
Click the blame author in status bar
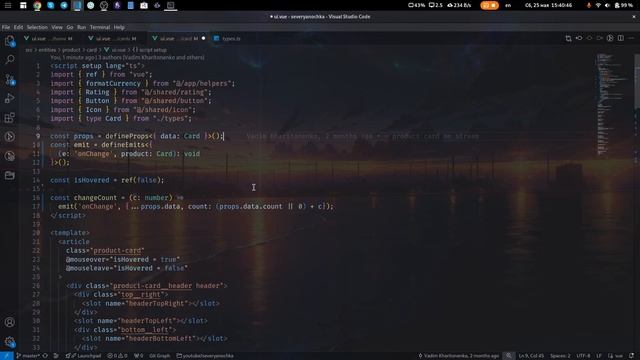(458, 356)
